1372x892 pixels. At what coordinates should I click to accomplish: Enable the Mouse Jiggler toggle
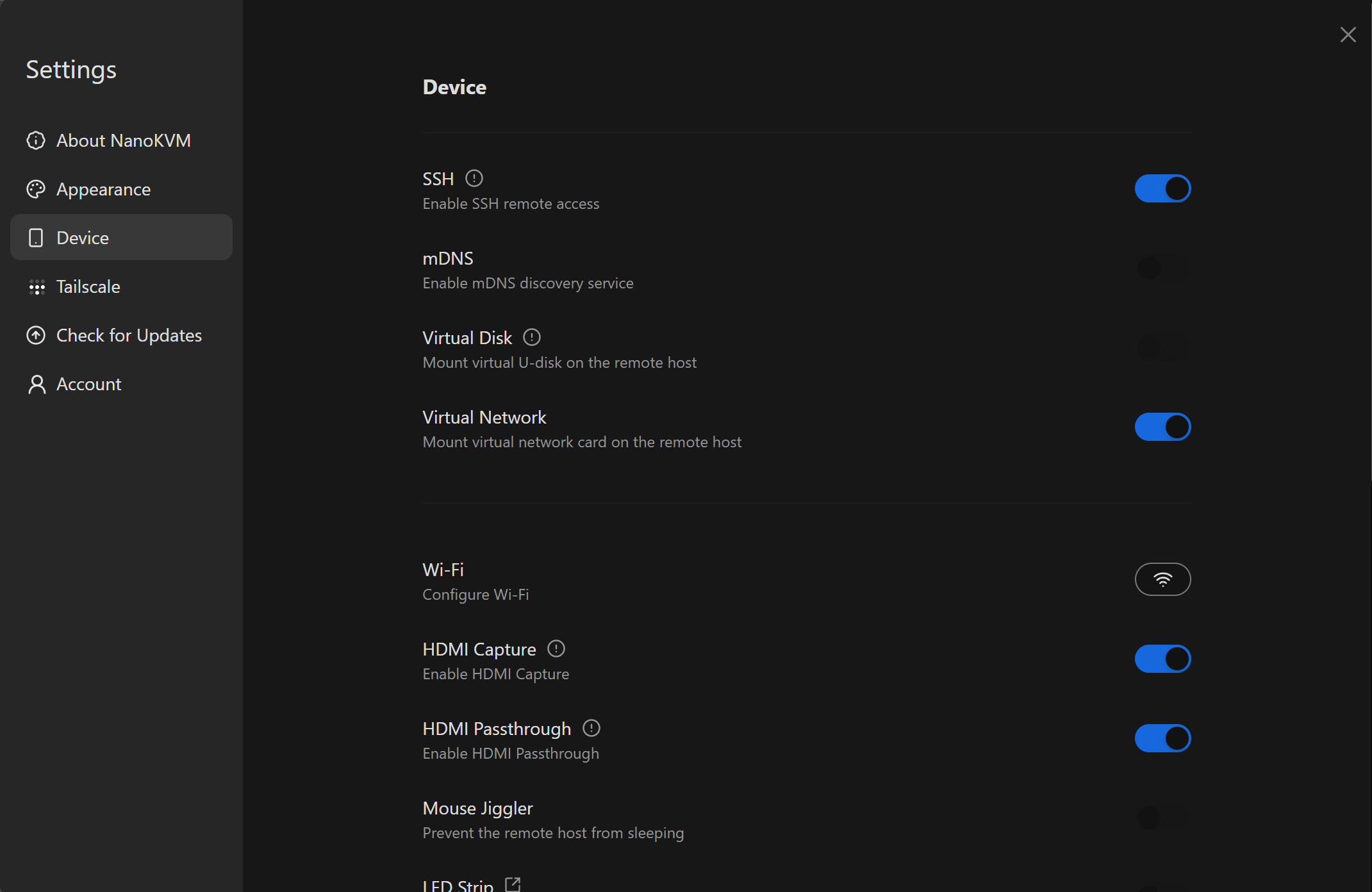tap(1162, 818)
